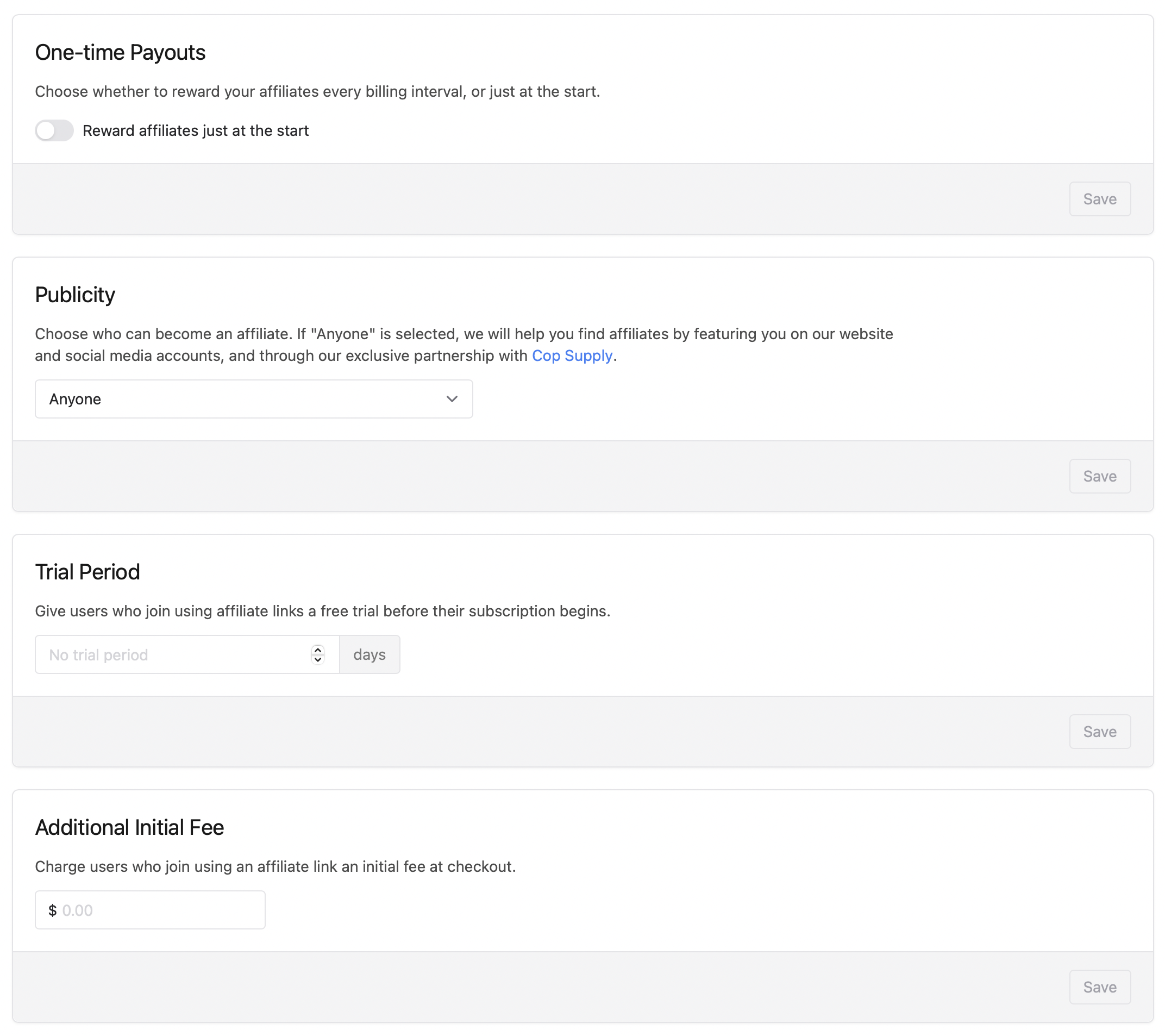The width and height of the screenshot is (1165, 1036).
Task: Increase trial days with the up stepper arrow
Action: (x=318, y=650)
